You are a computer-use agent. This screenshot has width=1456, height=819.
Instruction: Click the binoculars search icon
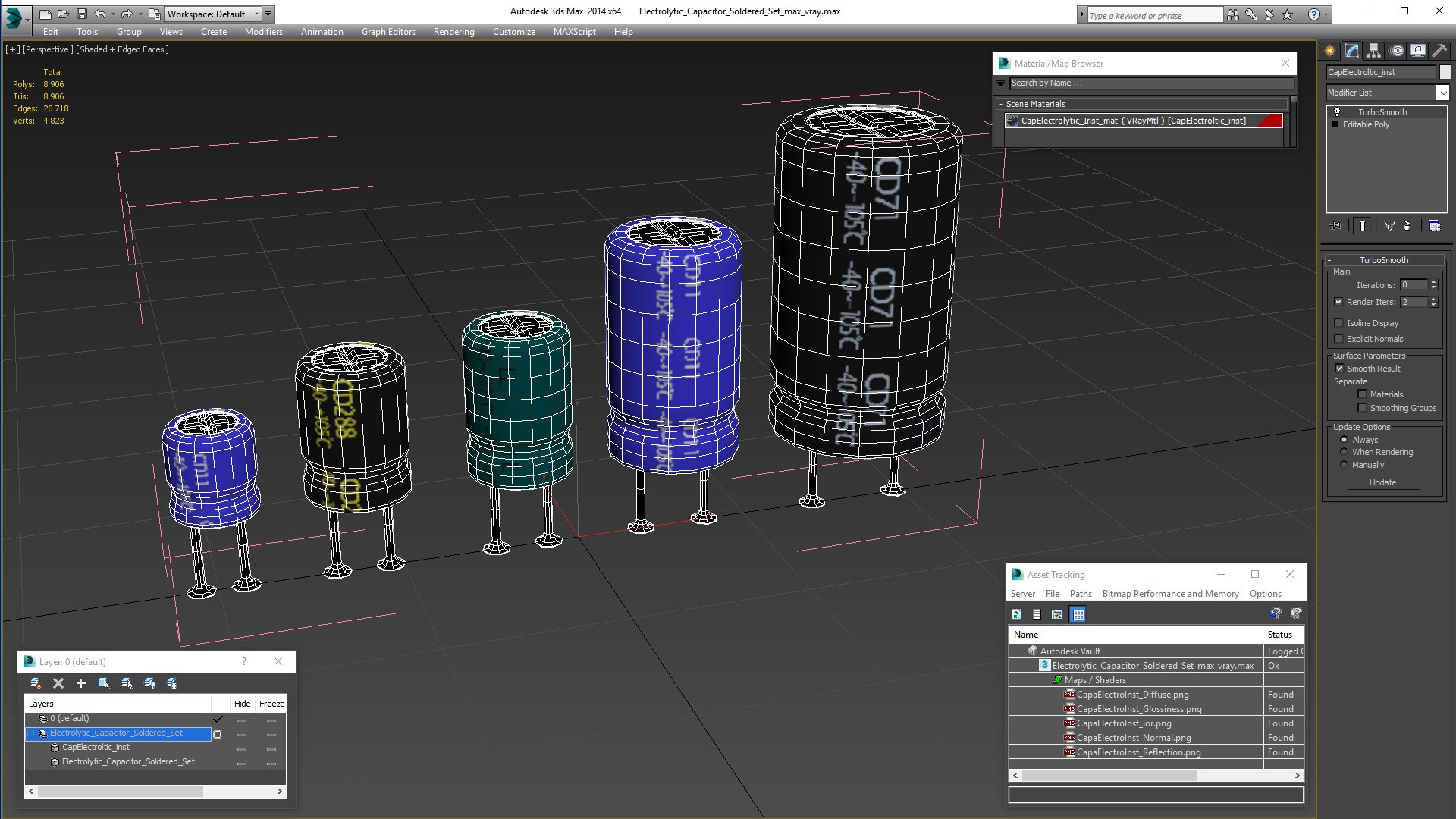coord(1233,14)
